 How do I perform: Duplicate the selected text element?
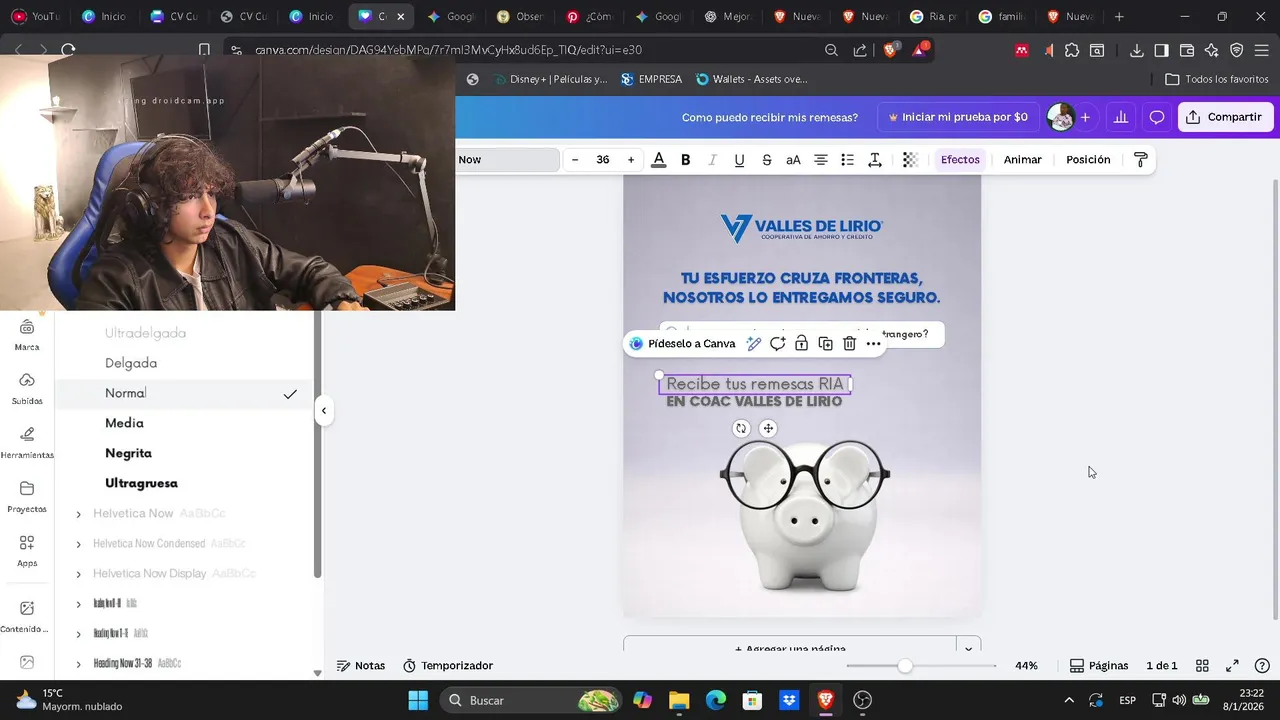(825, 343)
